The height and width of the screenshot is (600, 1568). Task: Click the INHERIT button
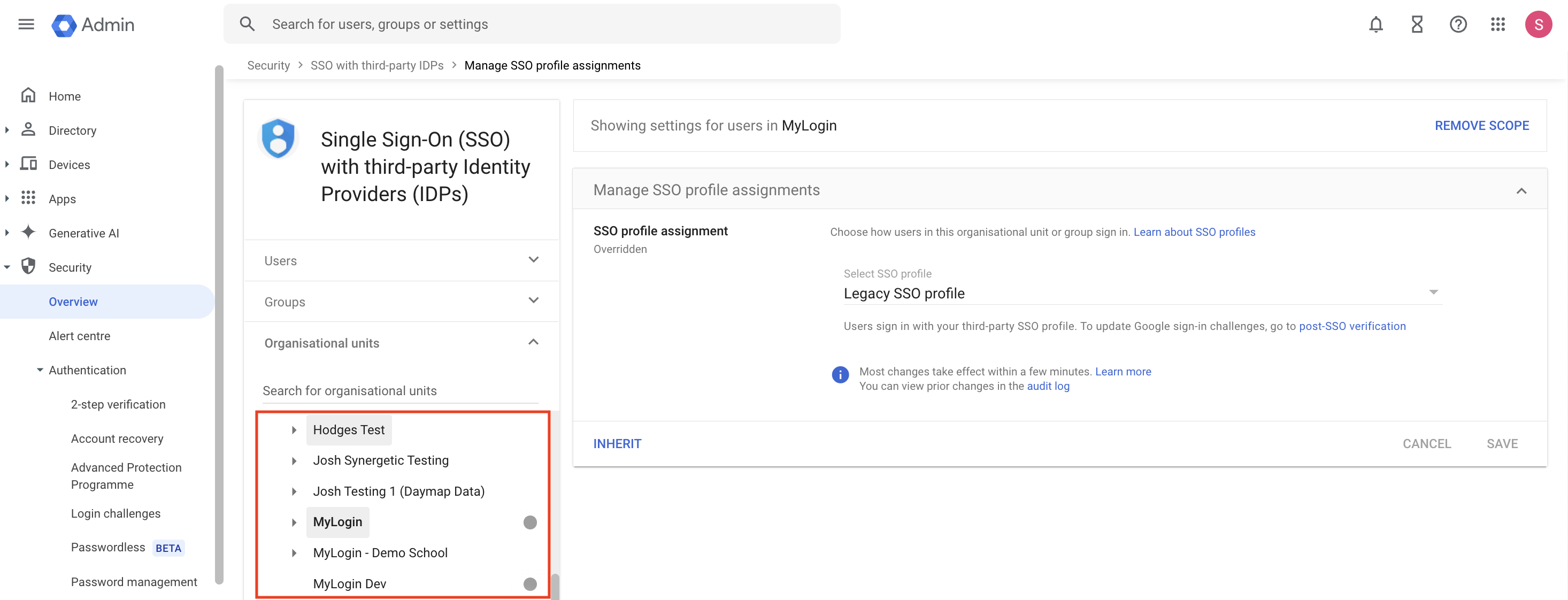(x=617, y=444)
